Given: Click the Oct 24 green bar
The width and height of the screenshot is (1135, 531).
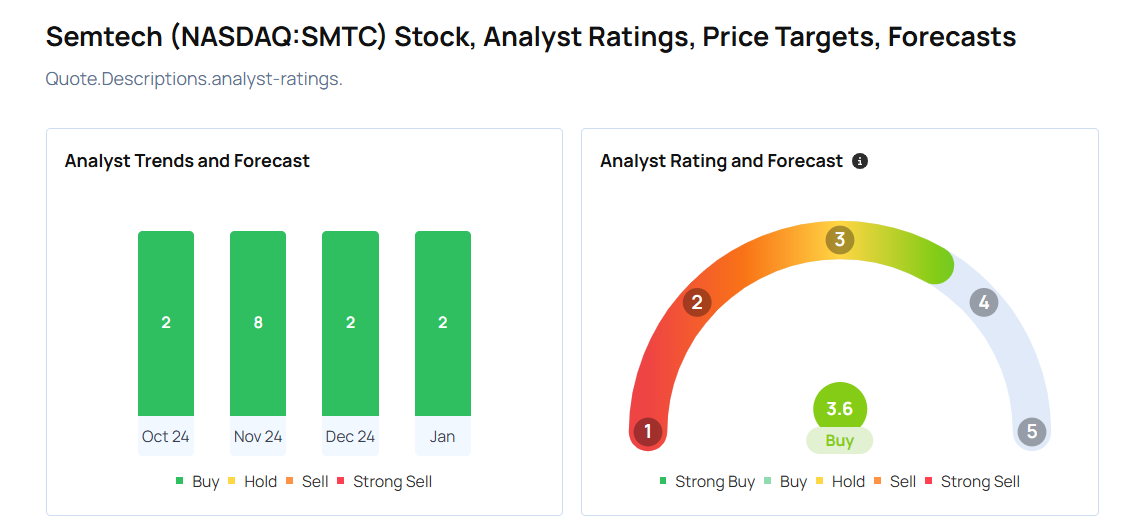Looking at the screenshot, I should [x=166, y=323].
